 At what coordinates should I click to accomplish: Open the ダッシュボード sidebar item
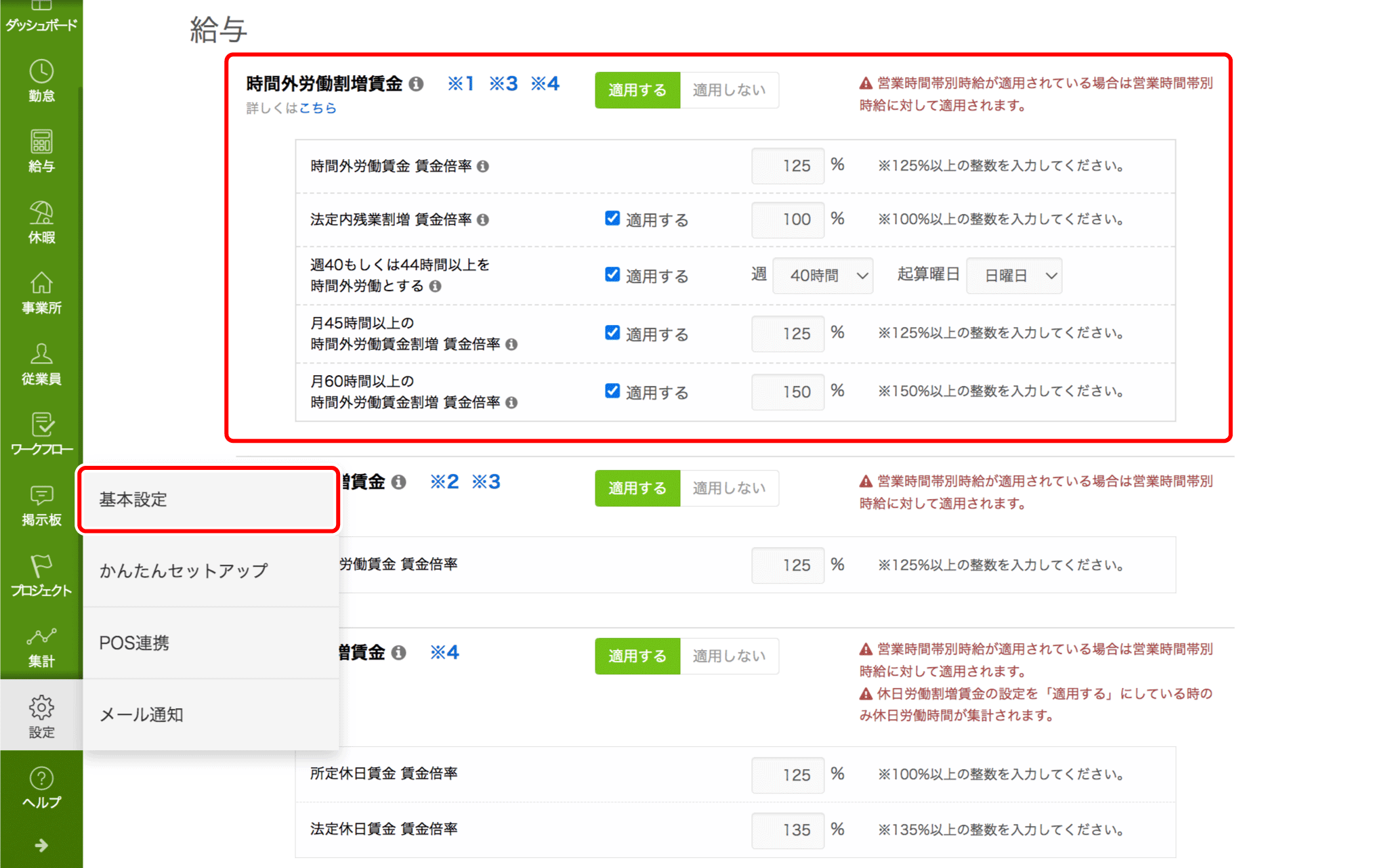pos(41,18)
